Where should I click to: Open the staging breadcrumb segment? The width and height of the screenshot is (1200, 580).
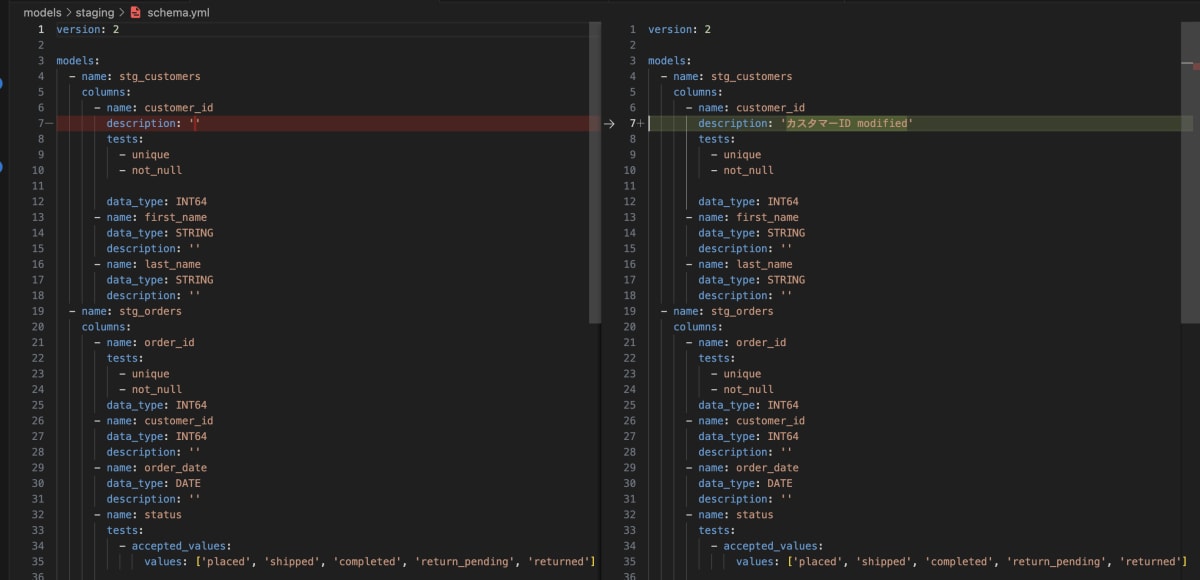pyautogui.click(x=95, y=13)
